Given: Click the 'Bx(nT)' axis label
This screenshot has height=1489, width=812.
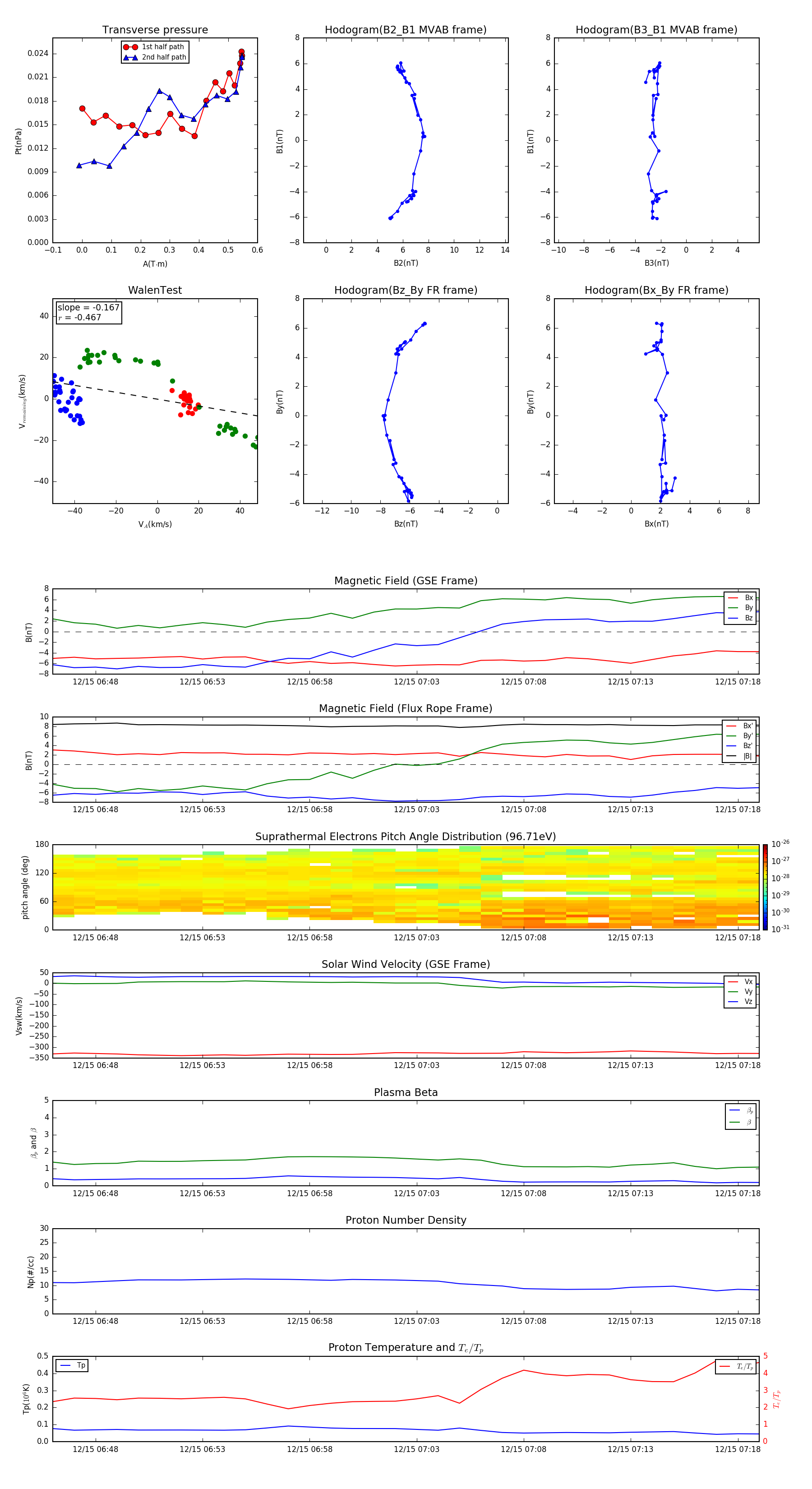Looking at the screenshot, I should [656, 524].
